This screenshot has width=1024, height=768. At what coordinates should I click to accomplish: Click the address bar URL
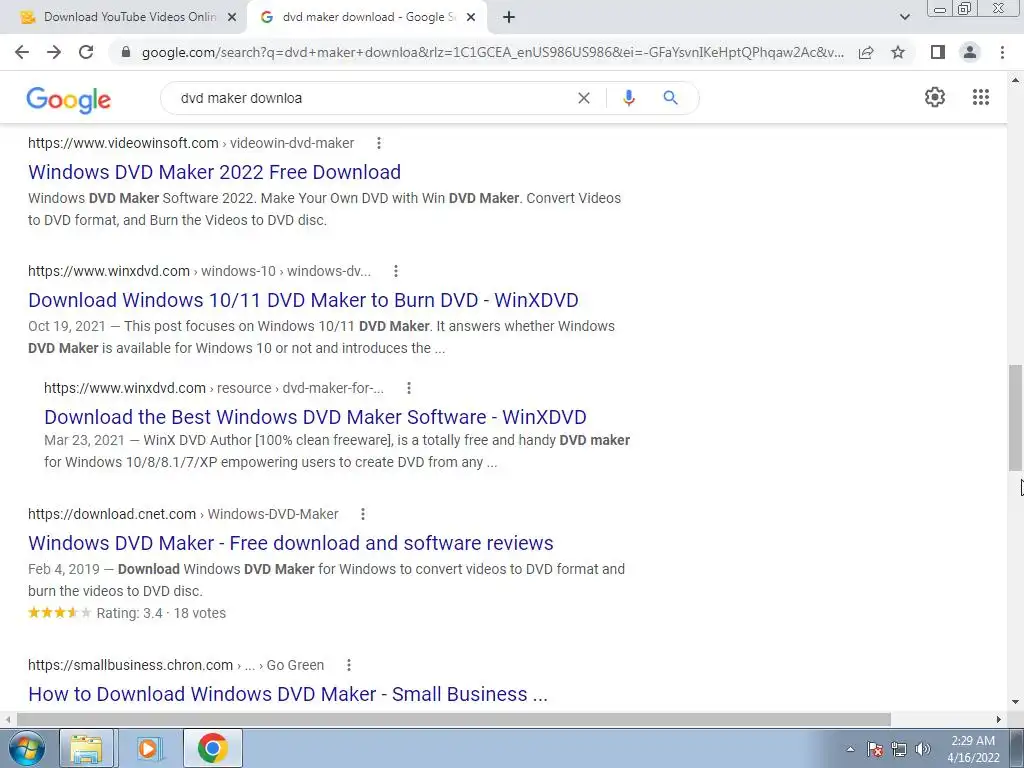[492, 52]
